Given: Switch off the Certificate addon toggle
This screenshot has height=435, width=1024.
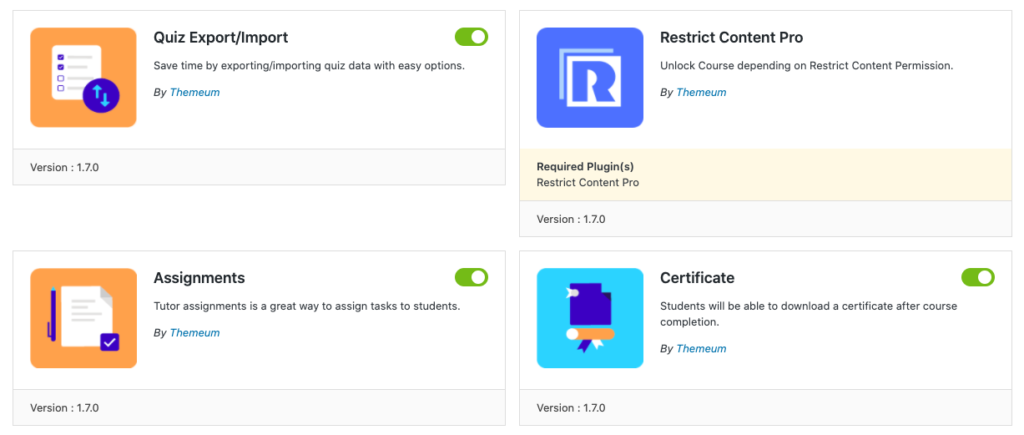Looking at the screenshot, I should (978, 278).
